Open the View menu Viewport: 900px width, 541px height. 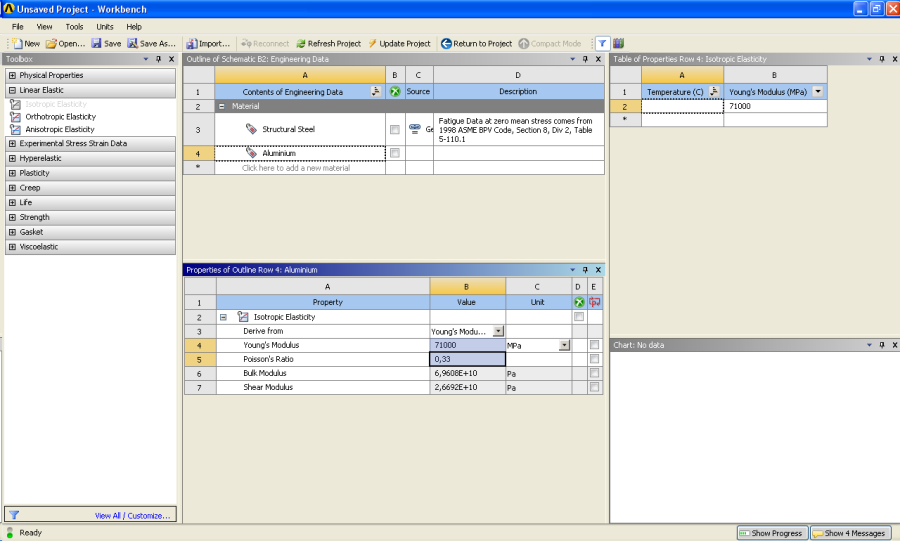pos(44,26)
